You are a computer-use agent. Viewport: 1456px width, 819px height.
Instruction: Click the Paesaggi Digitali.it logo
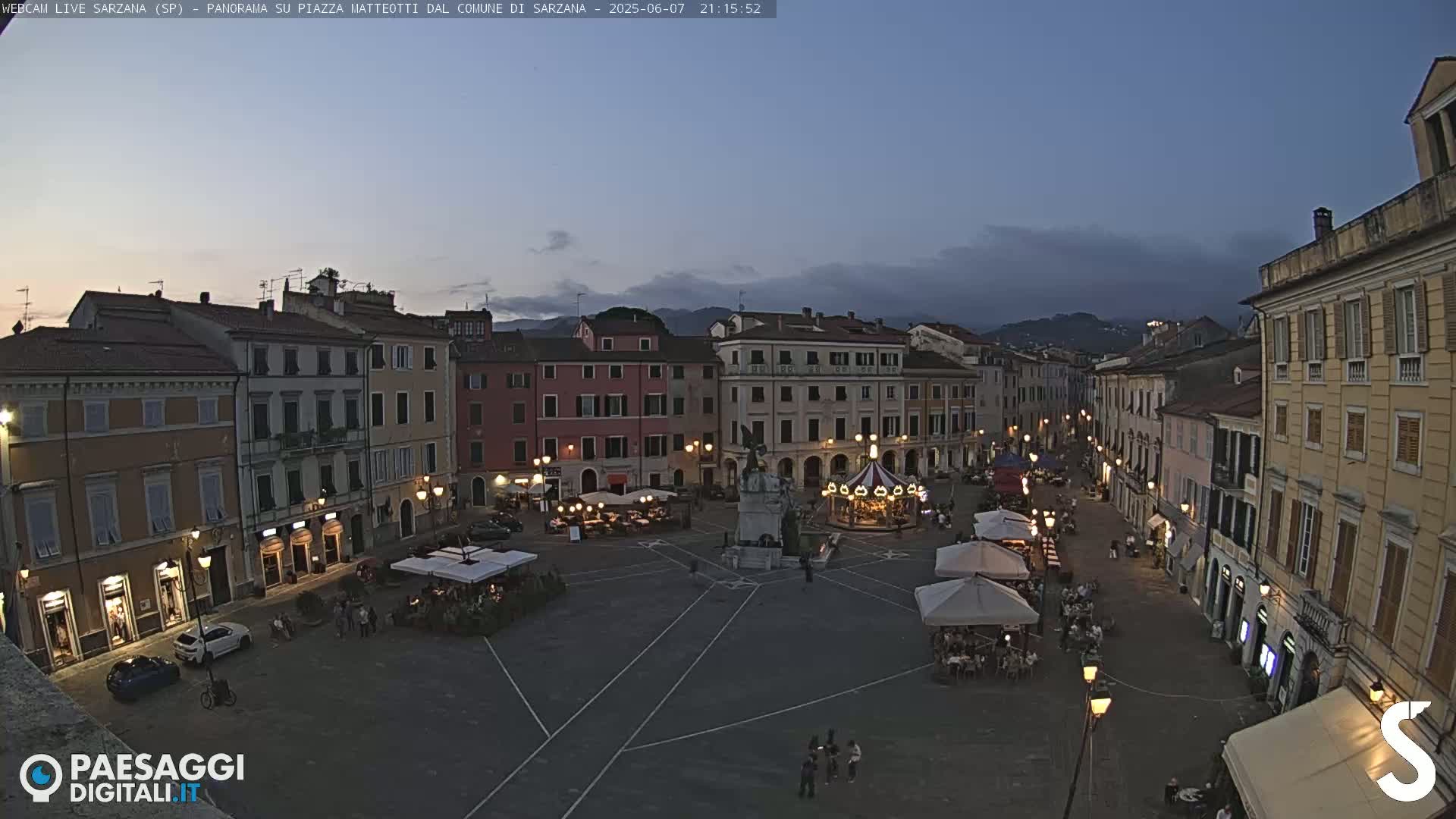point(132,777)
